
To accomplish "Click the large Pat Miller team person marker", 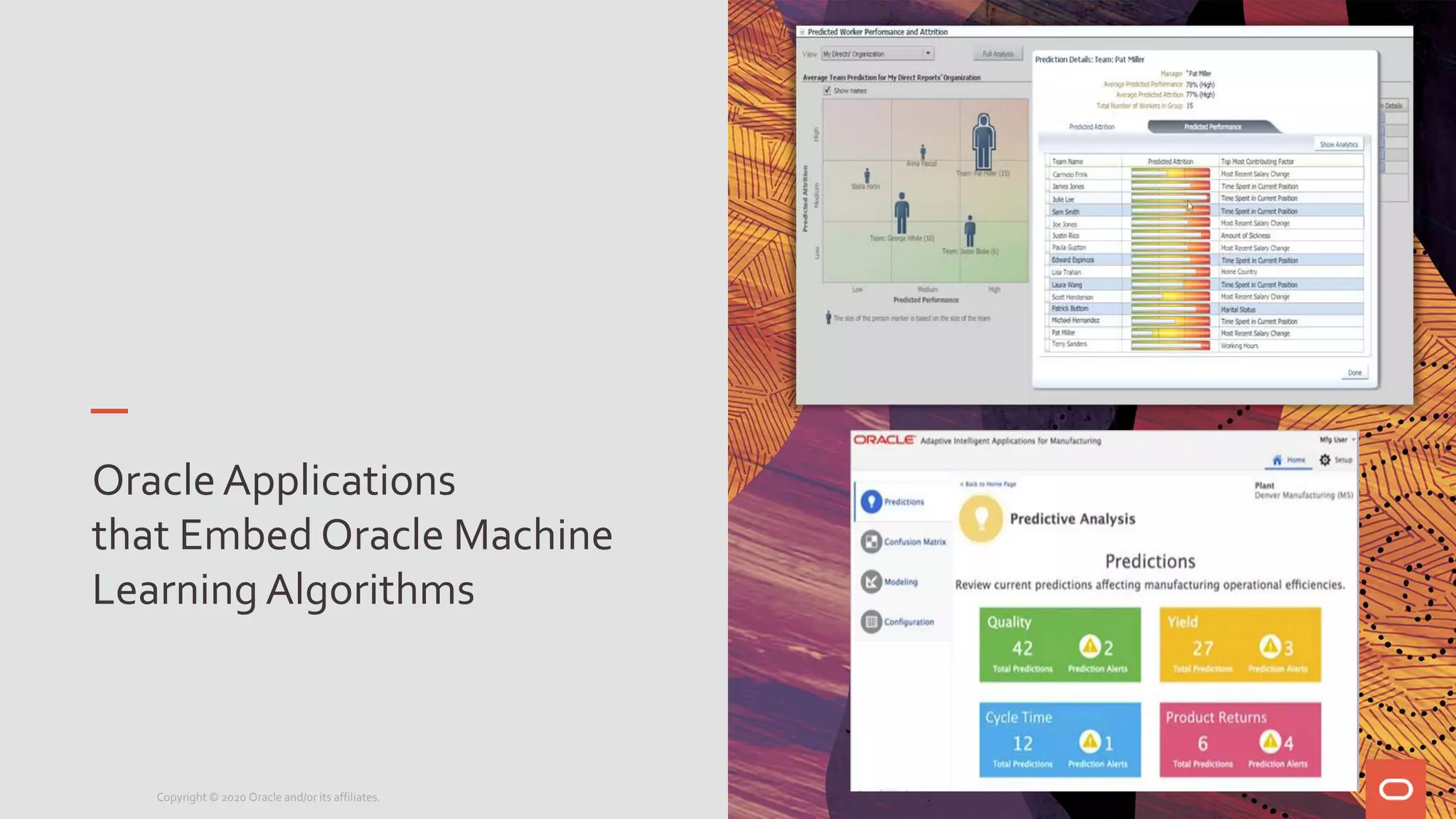I will click(983, 141).
